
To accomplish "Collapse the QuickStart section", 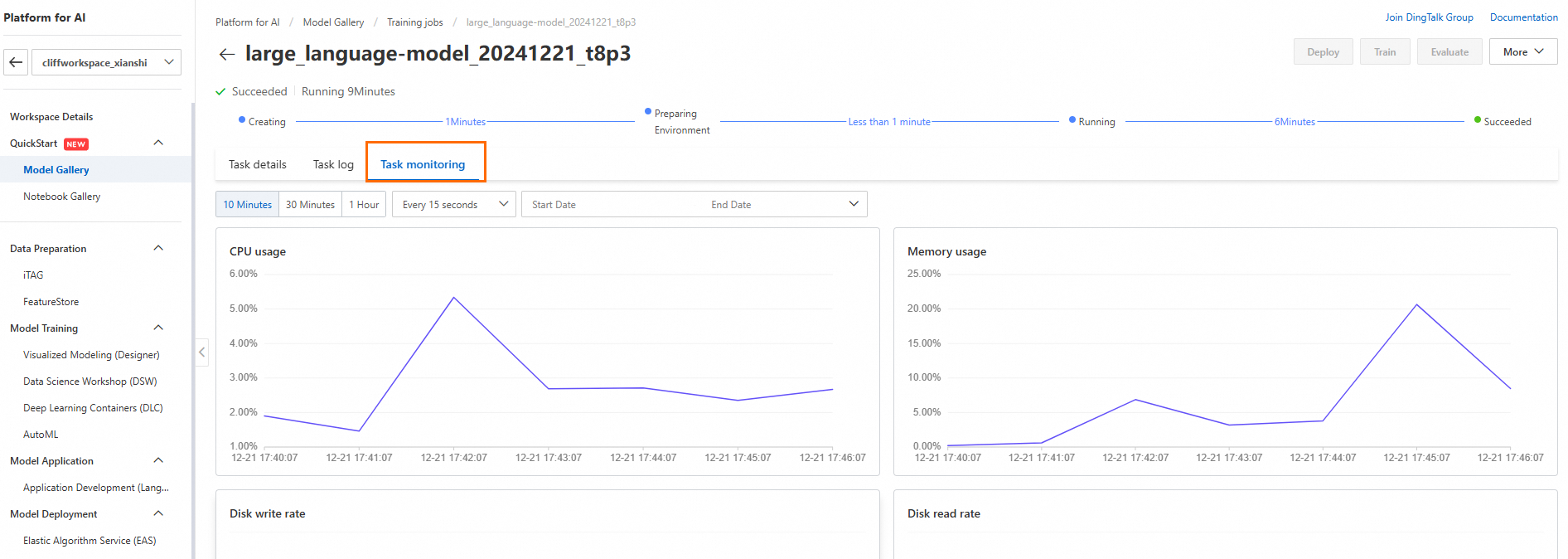I will (x=158, y=143).
